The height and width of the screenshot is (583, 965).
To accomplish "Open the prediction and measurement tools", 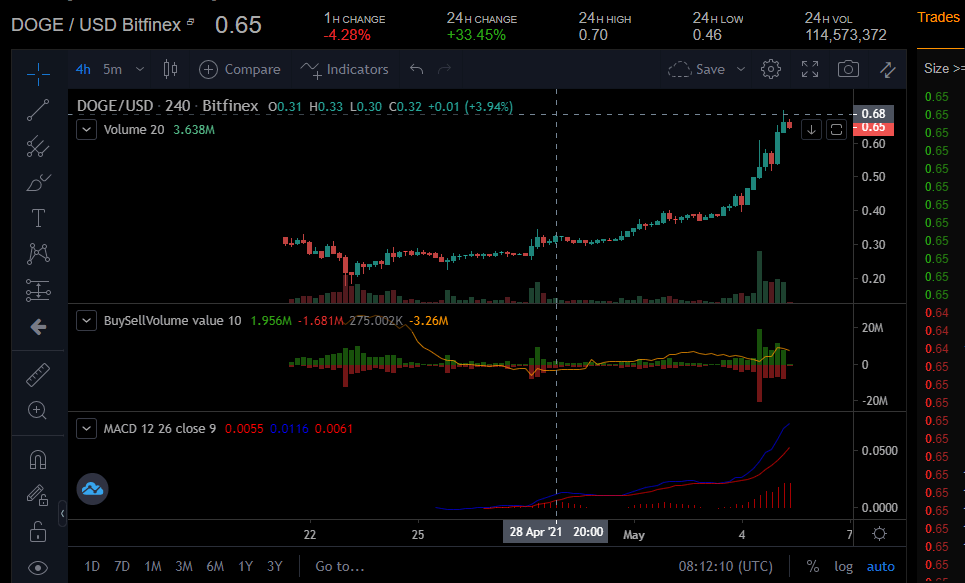I will click(38, 290).
